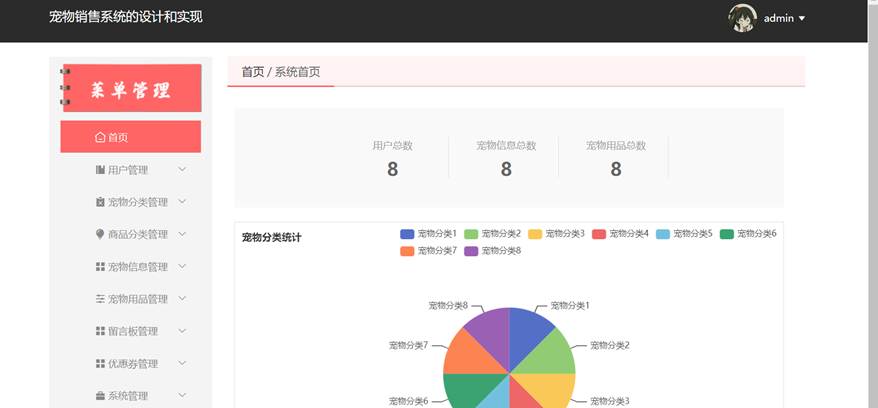
Task: Expand the 宠物信息管理 chevron
Action: click(182, 266)
